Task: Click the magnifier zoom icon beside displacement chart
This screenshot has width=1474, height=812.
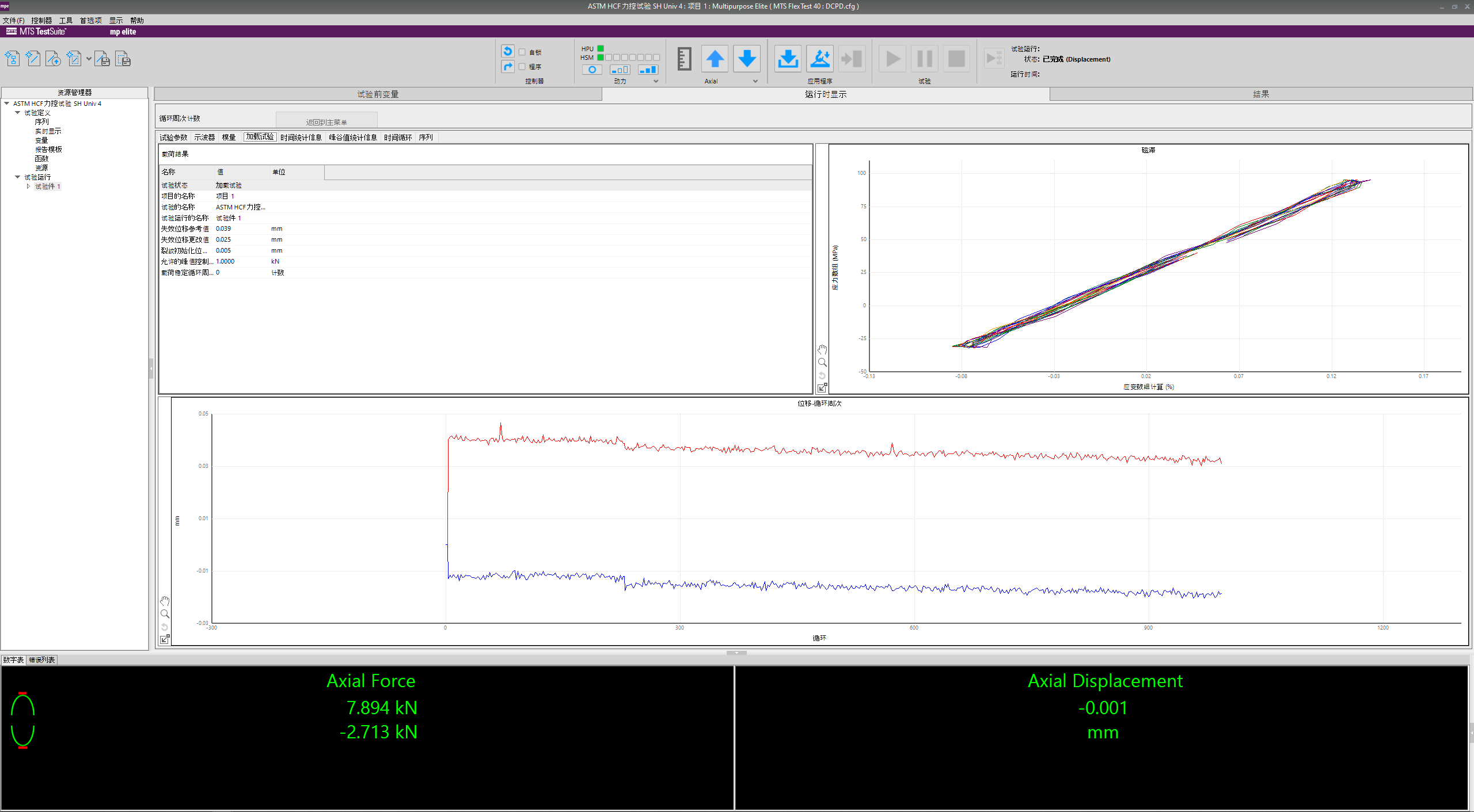Action: [x=165, y=614]
